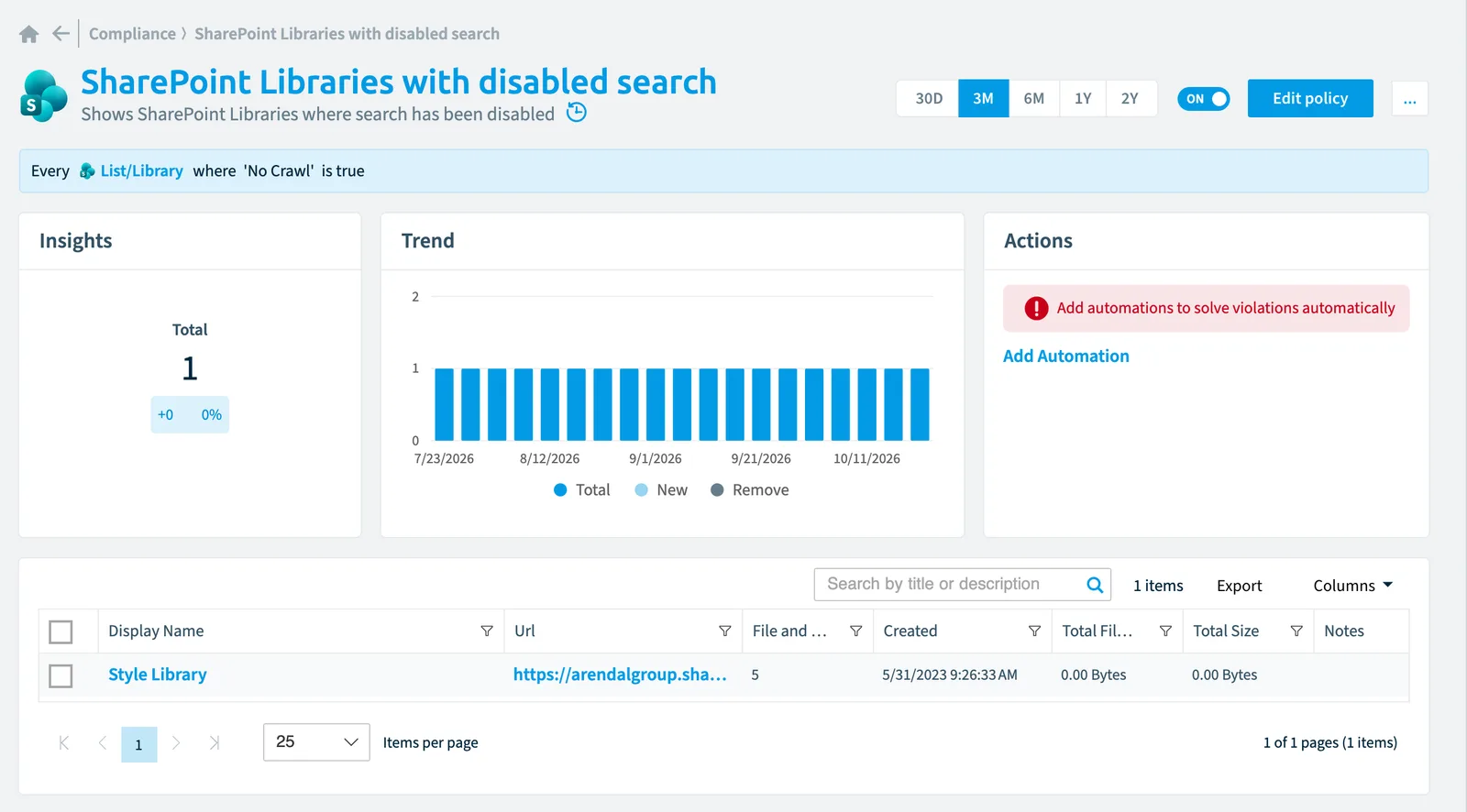
Task: Select the 3M time range
Action: click(x=984, y=99)
